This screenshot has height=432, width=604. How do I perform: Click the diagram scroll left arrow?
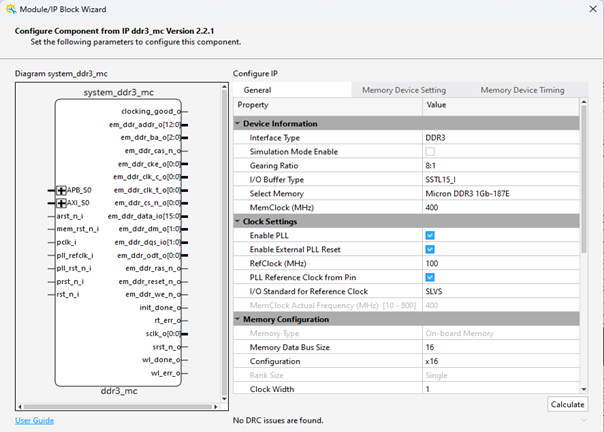click(20, 406)
